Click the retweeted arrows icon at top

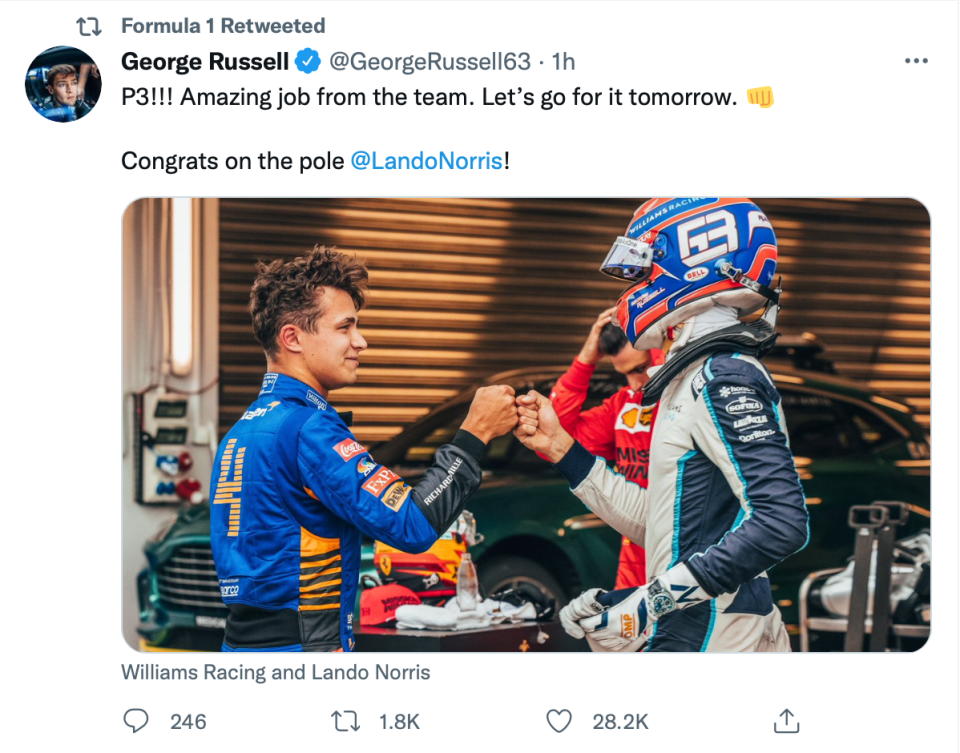[88, 26]
